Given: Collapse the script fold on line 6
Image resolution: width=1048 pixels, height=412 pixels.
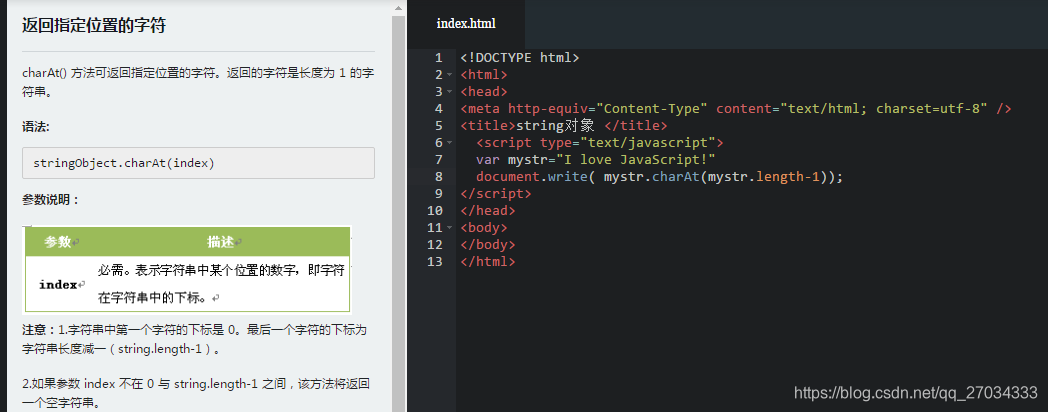Looking at the screenshot, I should coord(450,143).
